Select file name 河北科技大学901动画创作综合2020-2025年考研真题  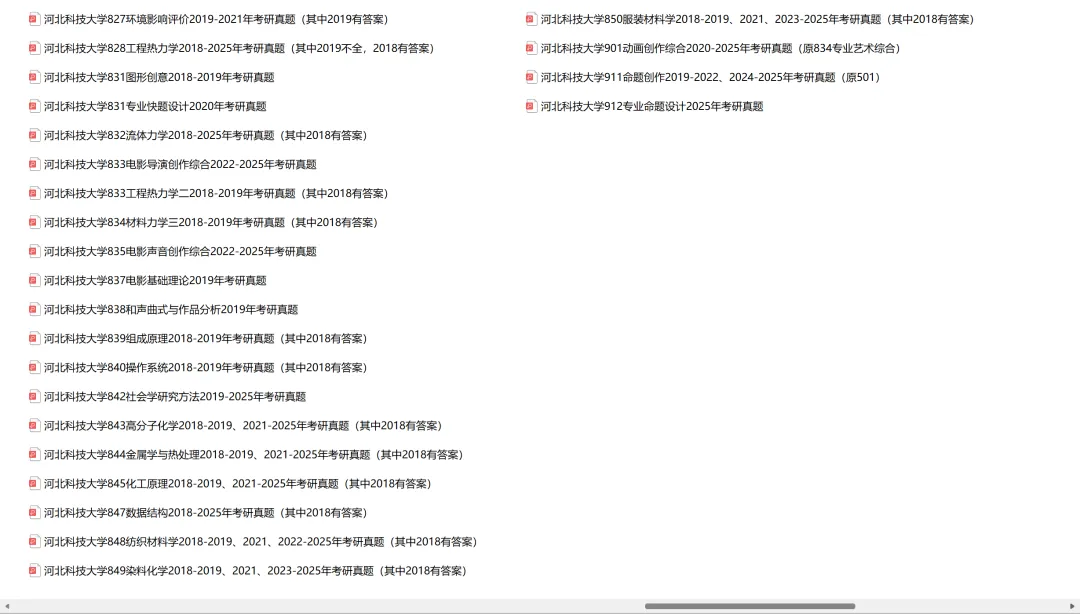[x=720, y=48]
